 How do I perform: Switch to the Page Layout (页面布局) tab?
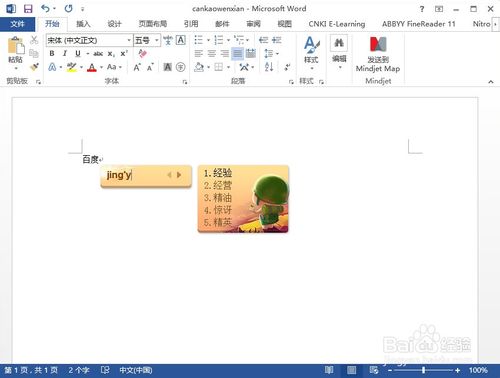(x=153, y=24)
